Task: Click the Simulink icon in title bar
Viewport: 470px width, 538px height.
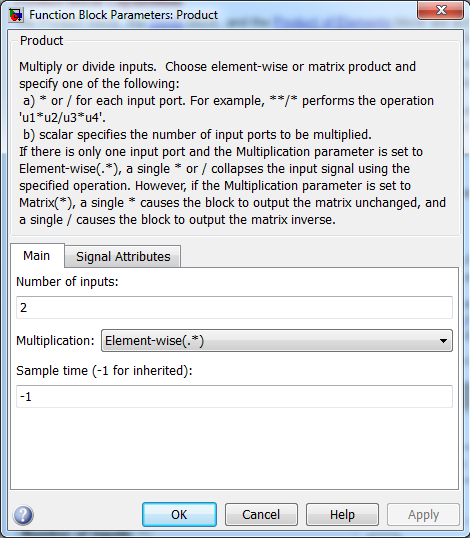Action: 16,15
